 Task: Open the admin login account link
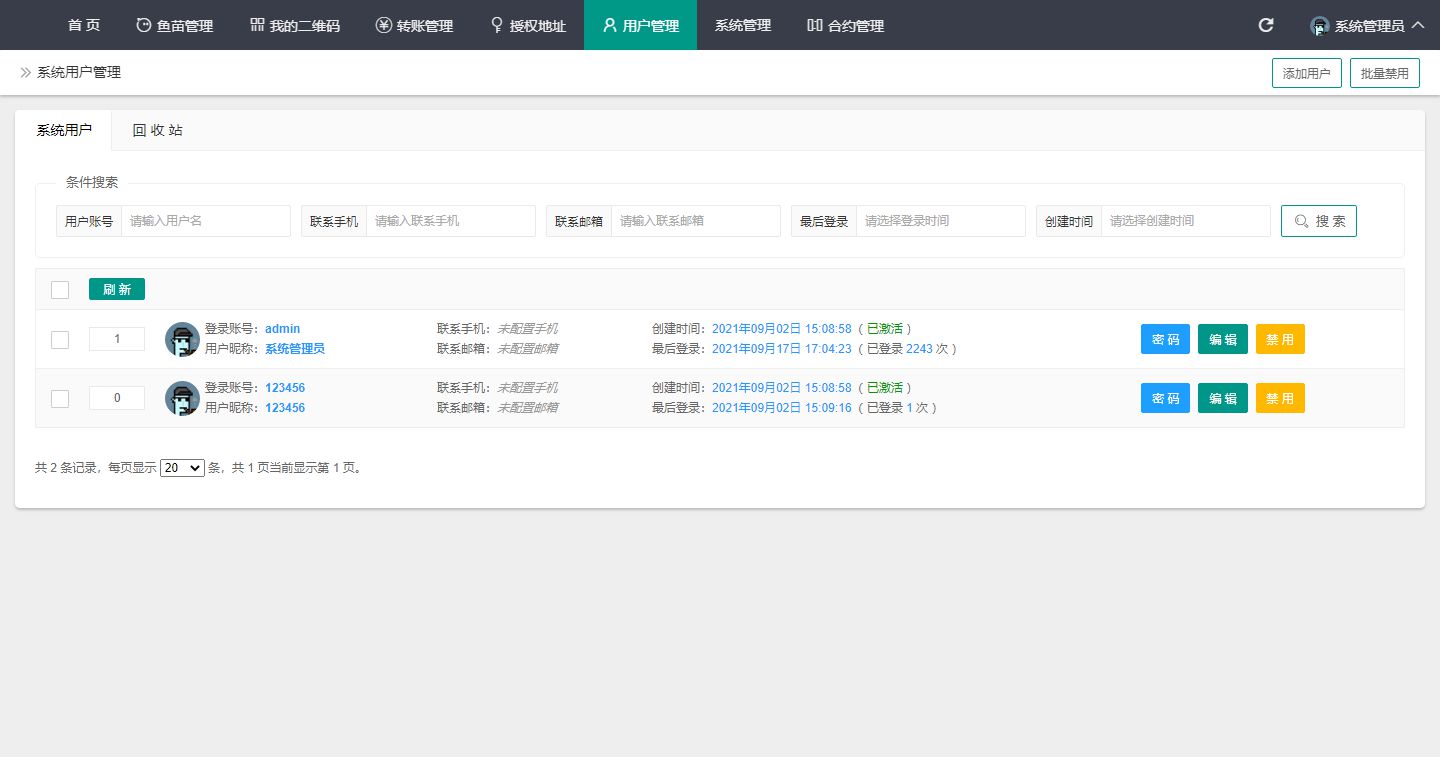coord(282,328)
